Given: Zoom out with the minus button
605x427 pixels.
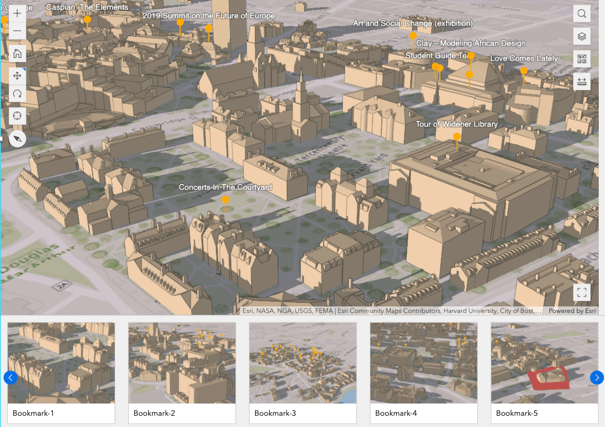Looking at the screenshot, I should tap(17, 31).
